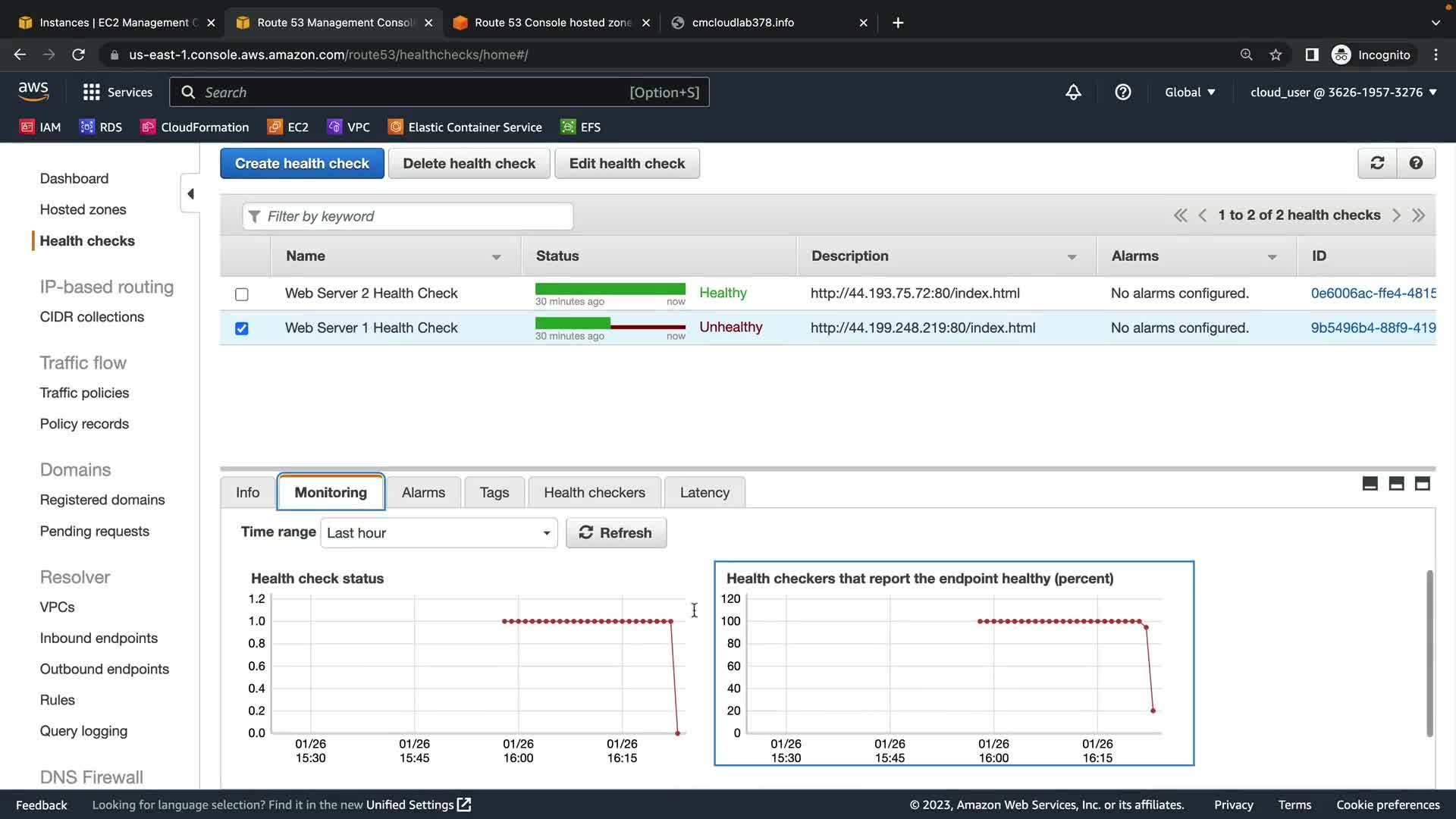Open the Services grid menu icon
The width and height of the screenshot is (1456, 819).
(92, 93)
